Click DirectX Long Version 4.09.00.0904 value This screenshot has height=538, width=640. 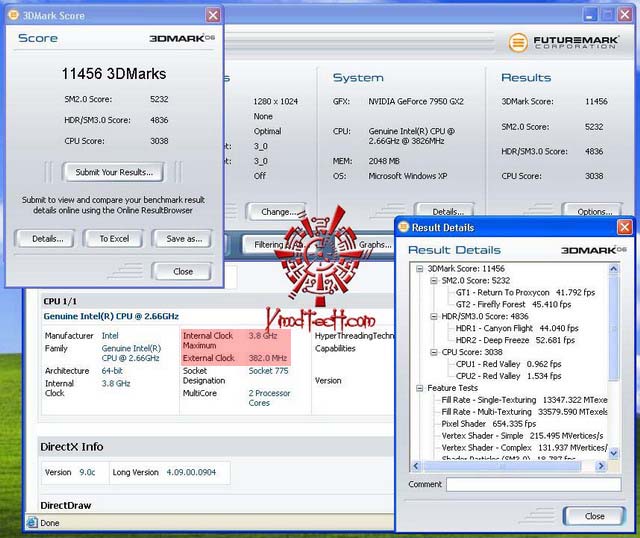(x=191, y=472)
